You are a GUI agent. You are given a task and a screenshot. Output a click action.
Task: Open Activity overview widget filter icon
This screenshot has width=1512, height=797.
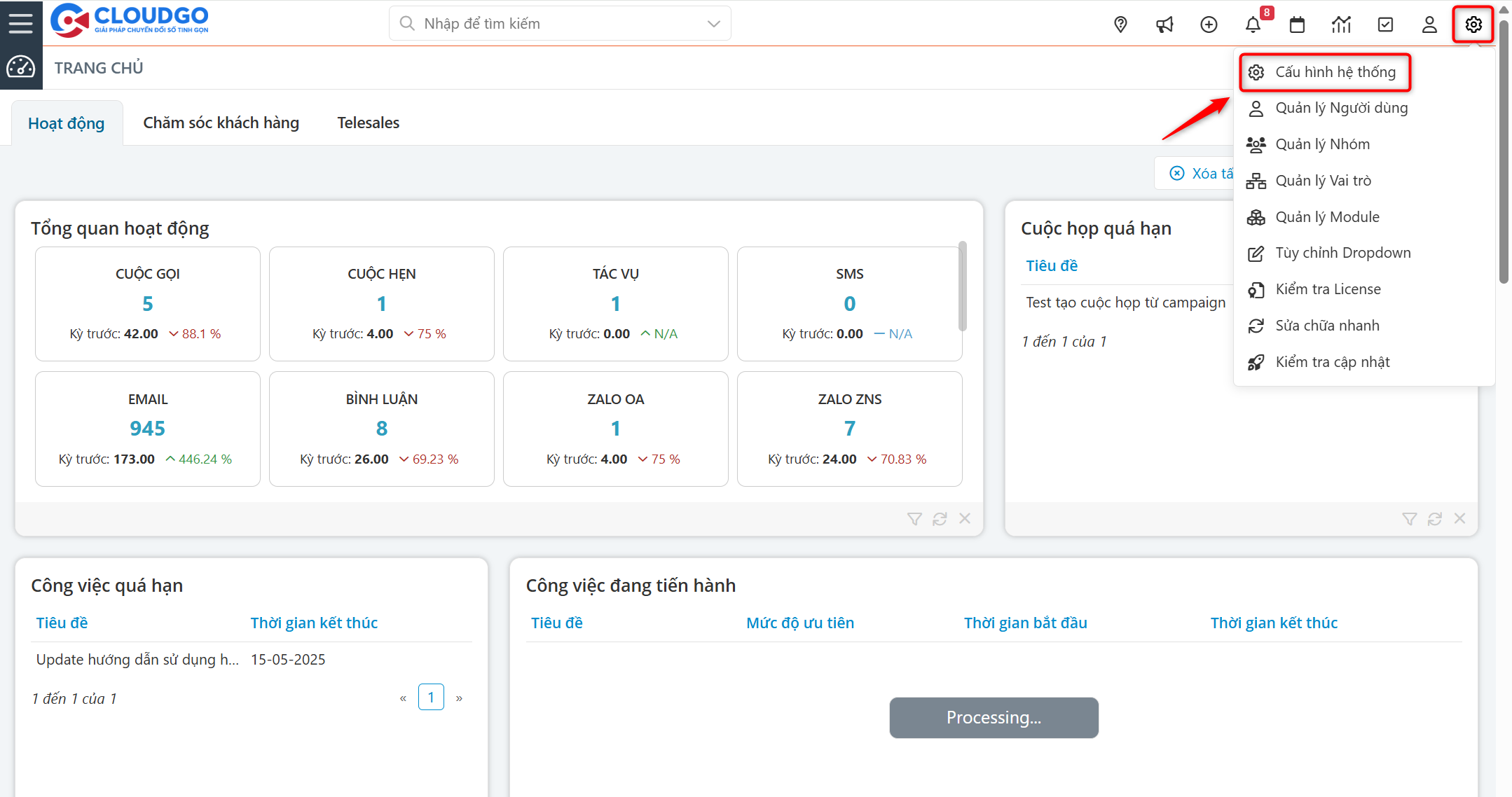click(914, 519)
